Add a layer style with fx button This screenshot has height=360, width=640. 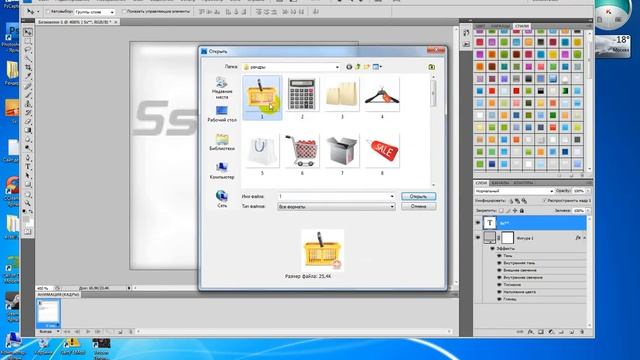(x=530, y=332)
